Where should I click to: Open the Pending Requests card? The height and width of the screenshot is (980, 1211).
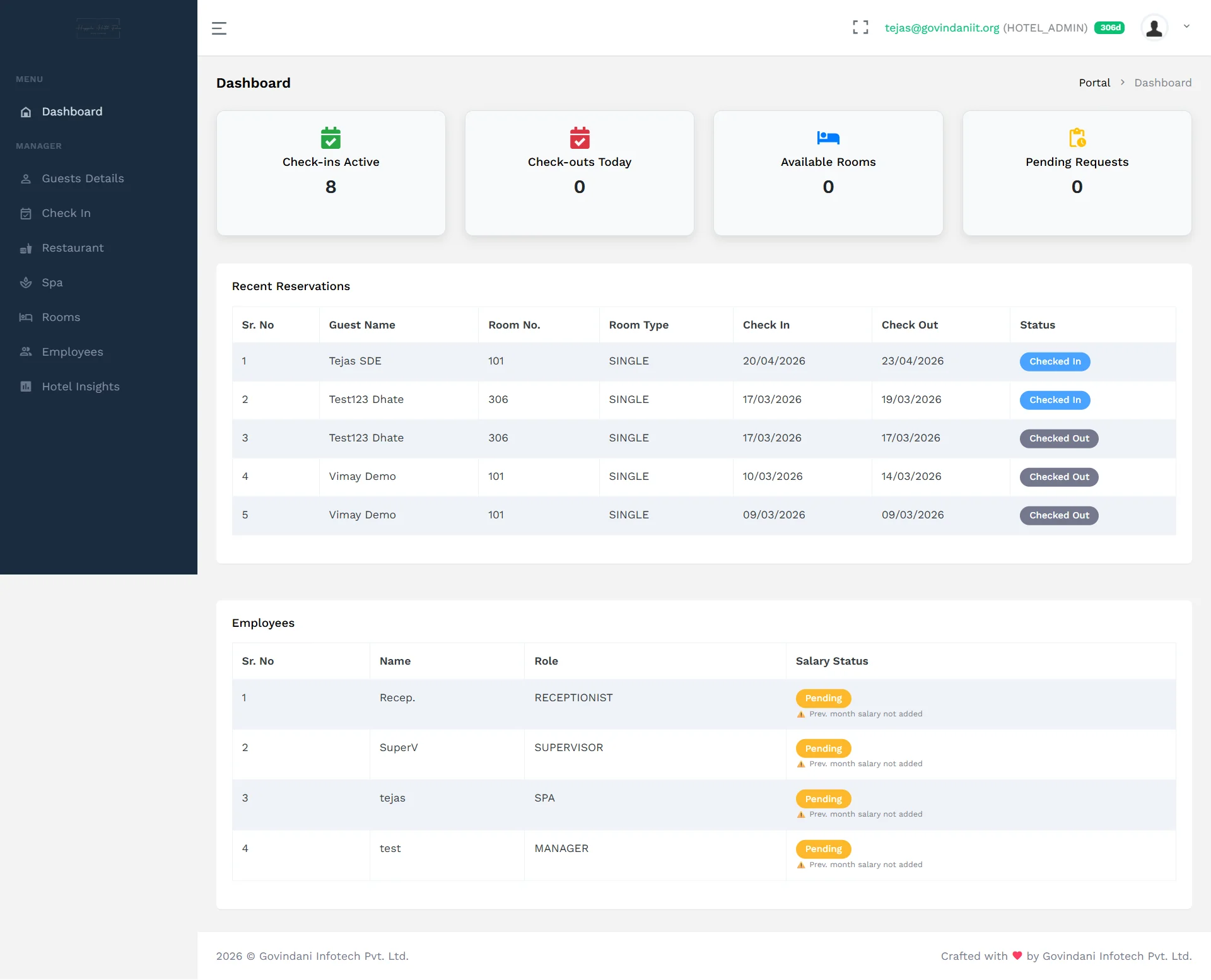pyautogui.click(x=1077, y=173)
